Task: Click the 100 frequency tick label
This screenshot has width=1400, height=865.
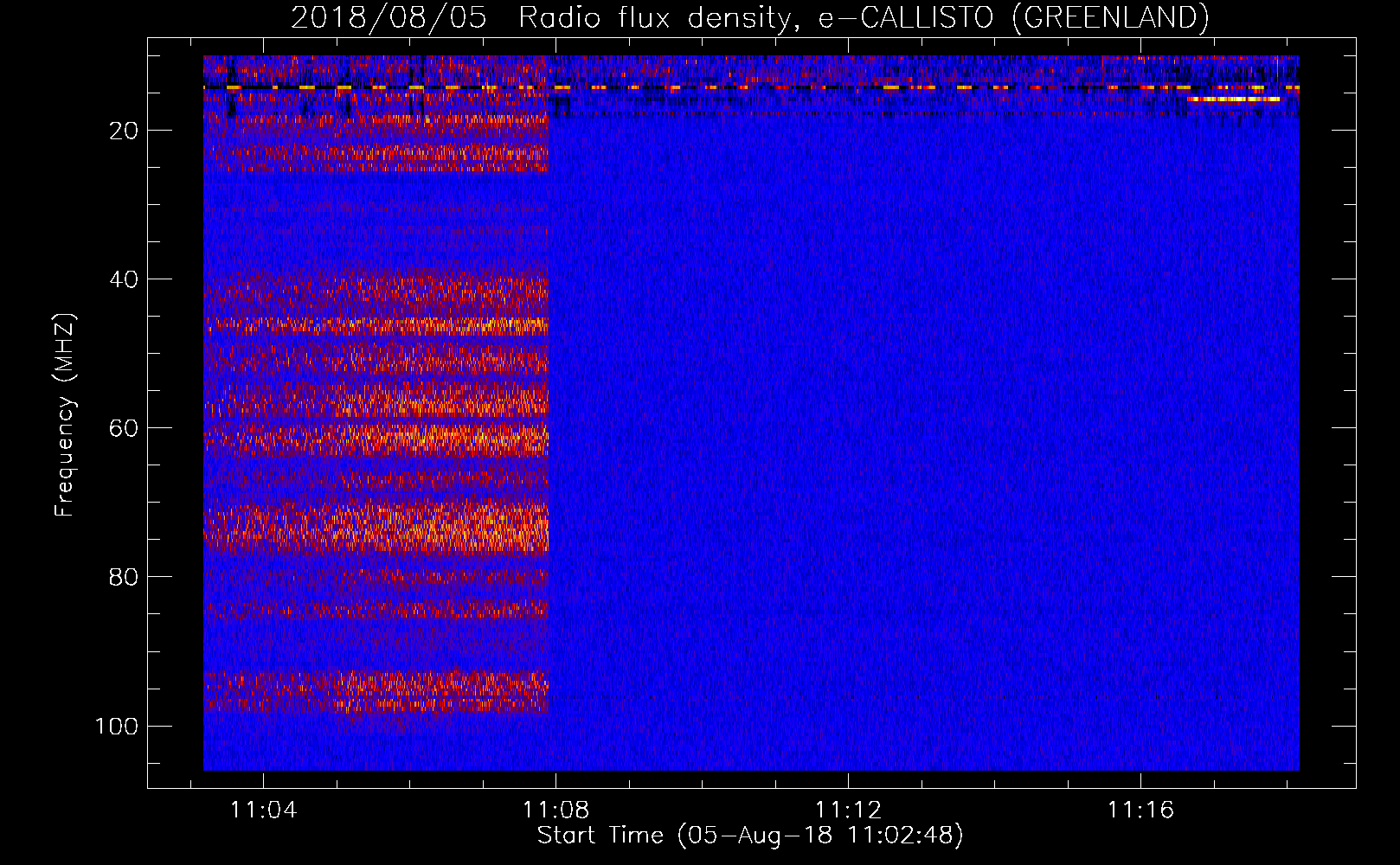Action: tap(117, 726)
